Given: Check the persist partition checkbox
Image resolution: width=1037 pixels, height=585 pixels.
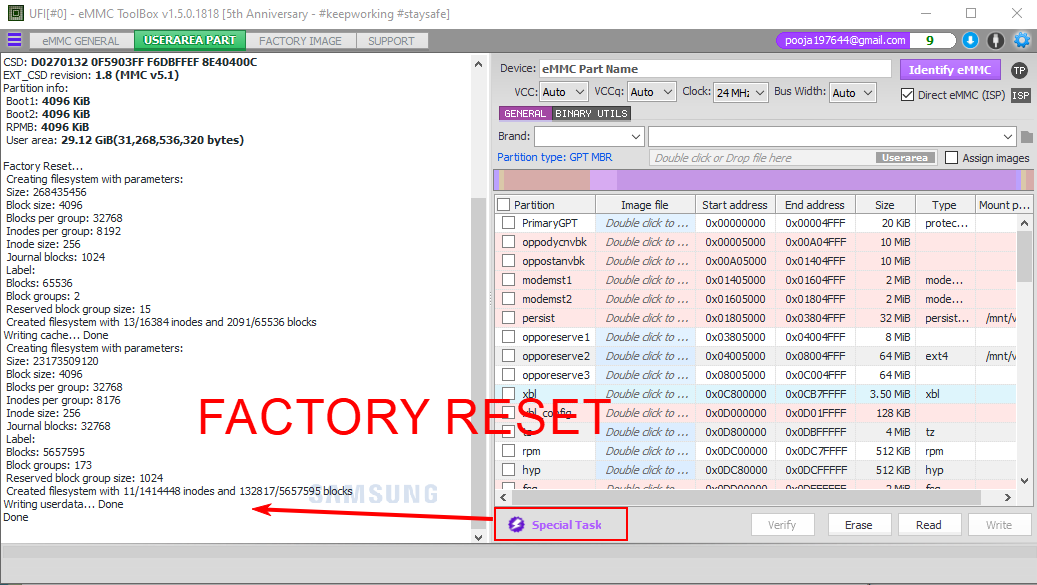Looking at the screenshot, I should [508, 318].
